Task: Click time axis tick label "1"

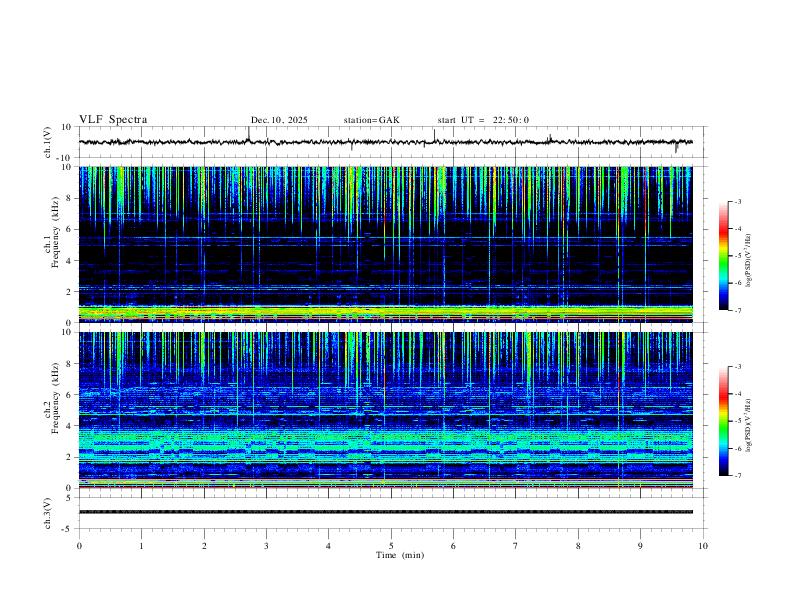Action: [x=141, y=546]
